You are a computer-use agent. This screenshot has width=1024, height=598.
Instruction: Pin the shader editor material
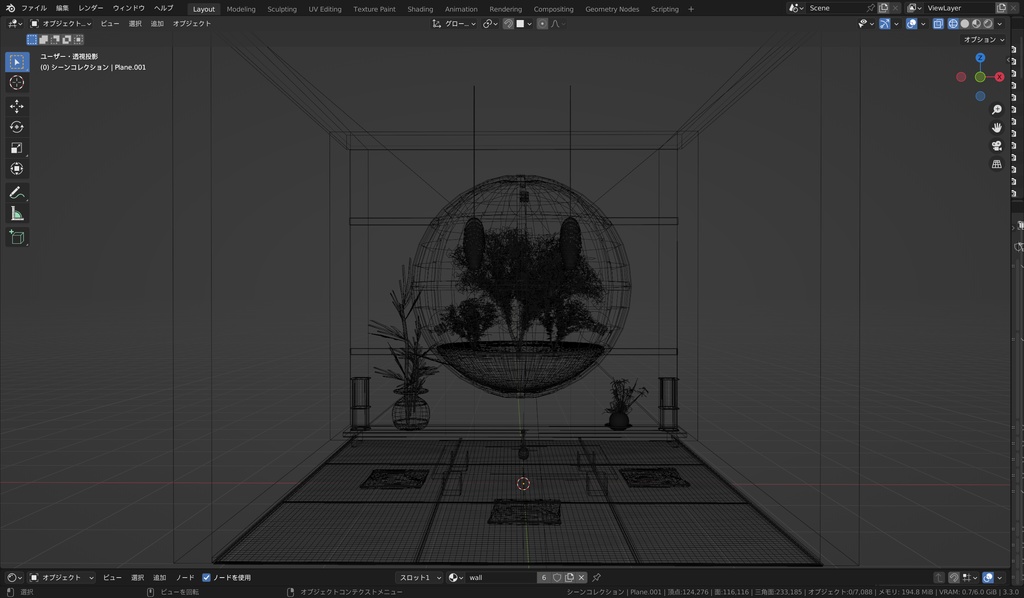tap(596, 577)
